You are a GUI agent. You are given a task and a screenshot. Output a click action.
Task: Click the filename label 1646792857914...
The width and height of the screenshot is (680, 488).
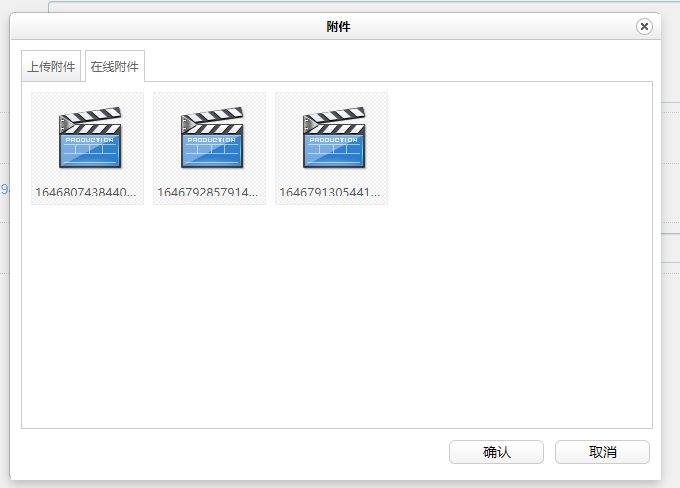tap(208, 192)
